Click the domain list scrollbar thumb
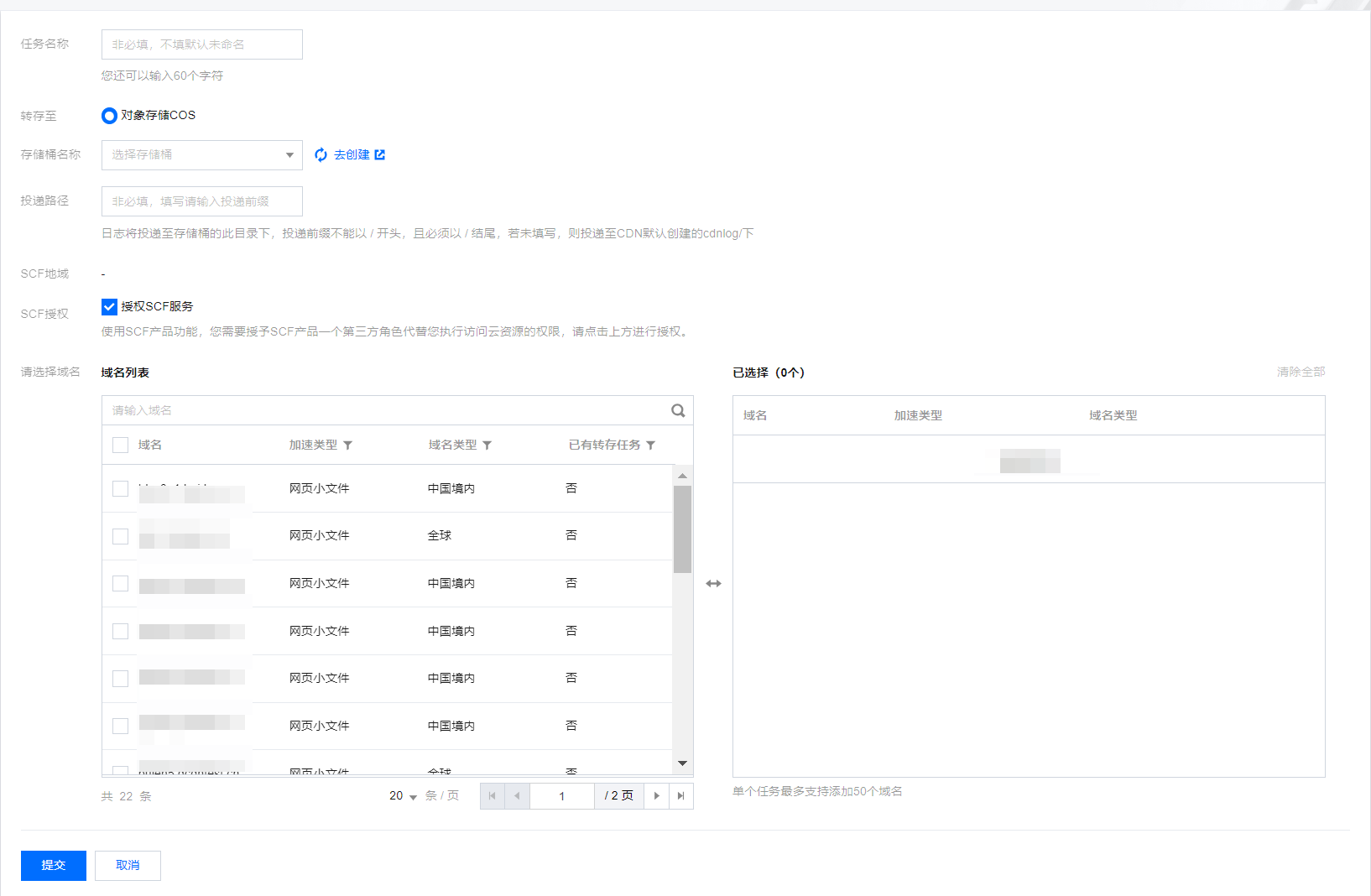Image resolution: width=1371 pixels, height=896 pixels. [682, 529]
